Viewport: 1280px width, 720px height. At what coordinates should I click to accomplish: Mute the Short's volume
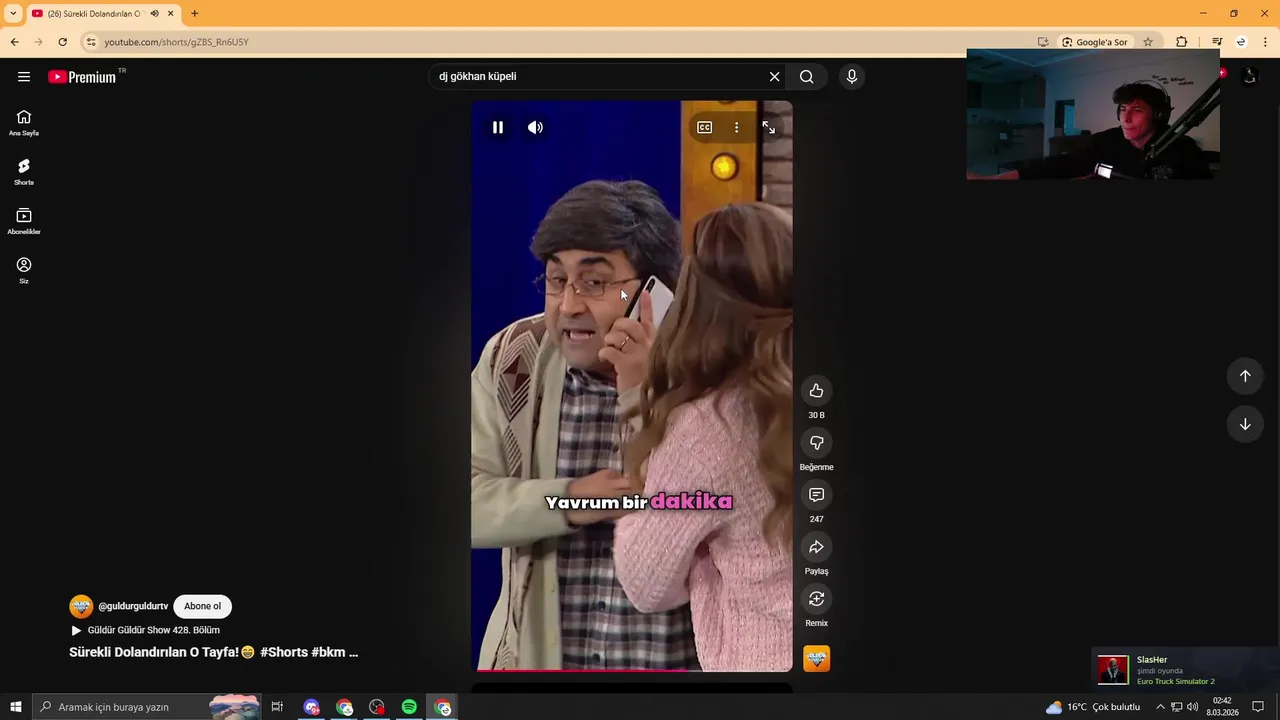(x=535, y=127)
